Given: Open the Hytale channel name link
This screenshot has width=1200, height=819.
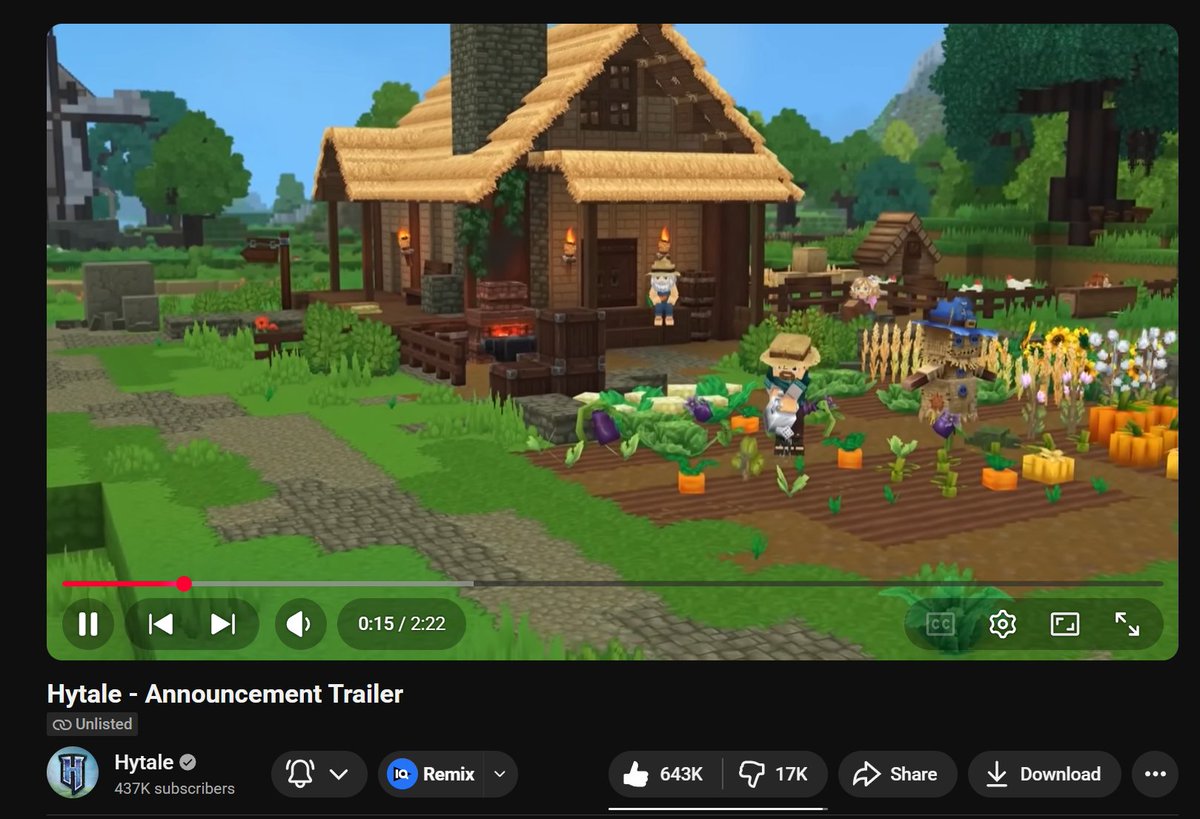Looking at the screenshot, I should click(x=144, y=762).
